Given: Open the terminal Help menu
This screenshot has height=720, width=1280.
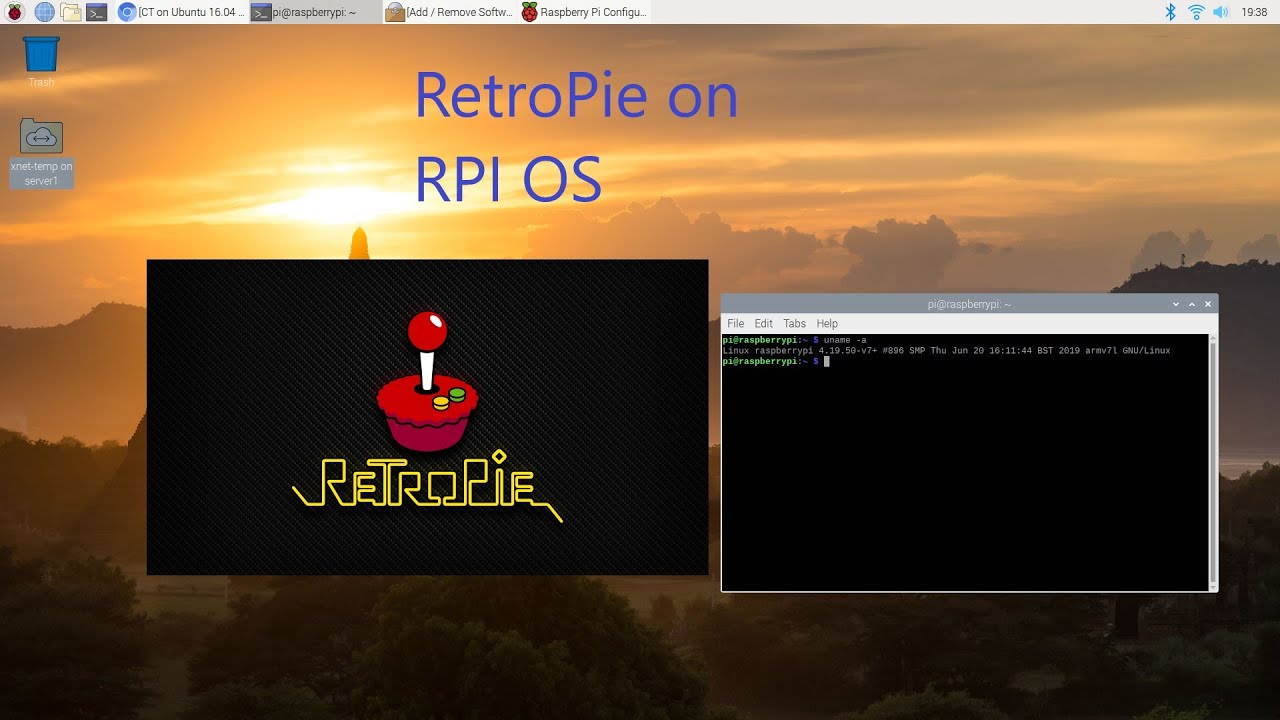Looking at the screenshot, I should click(x=827, y=324).
